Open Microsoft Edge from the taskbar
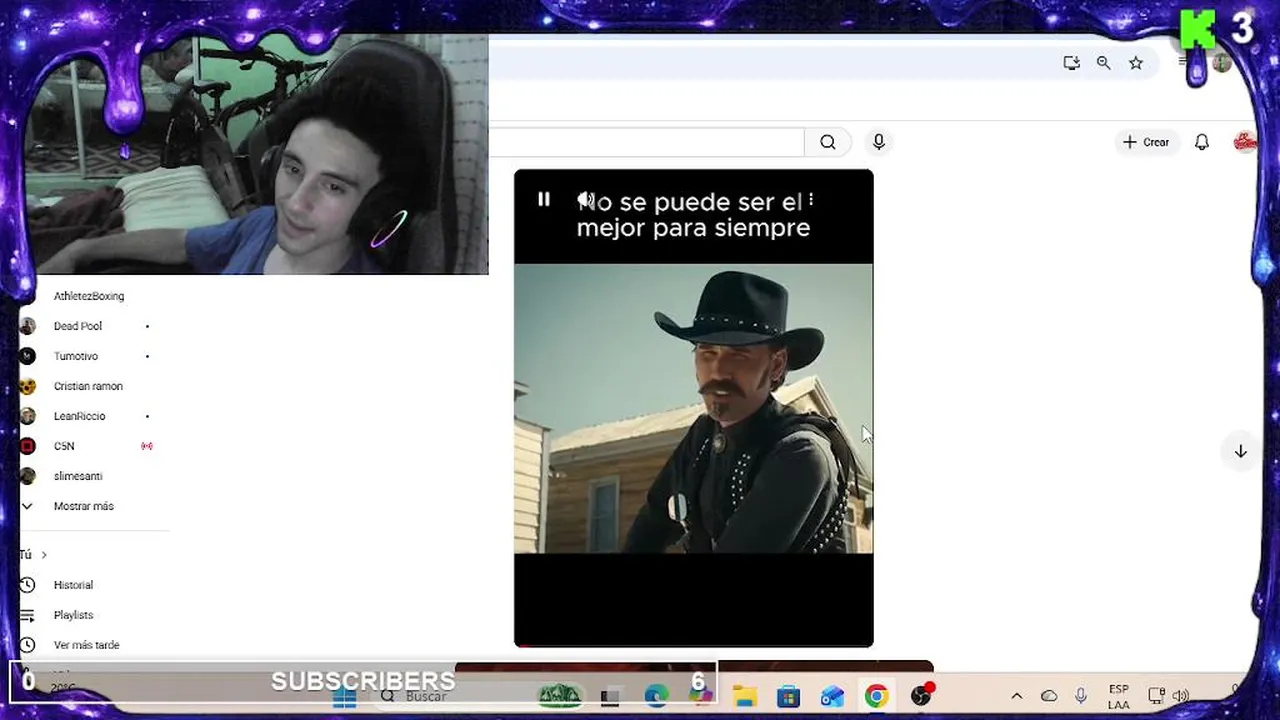 (x=656, y=696)
